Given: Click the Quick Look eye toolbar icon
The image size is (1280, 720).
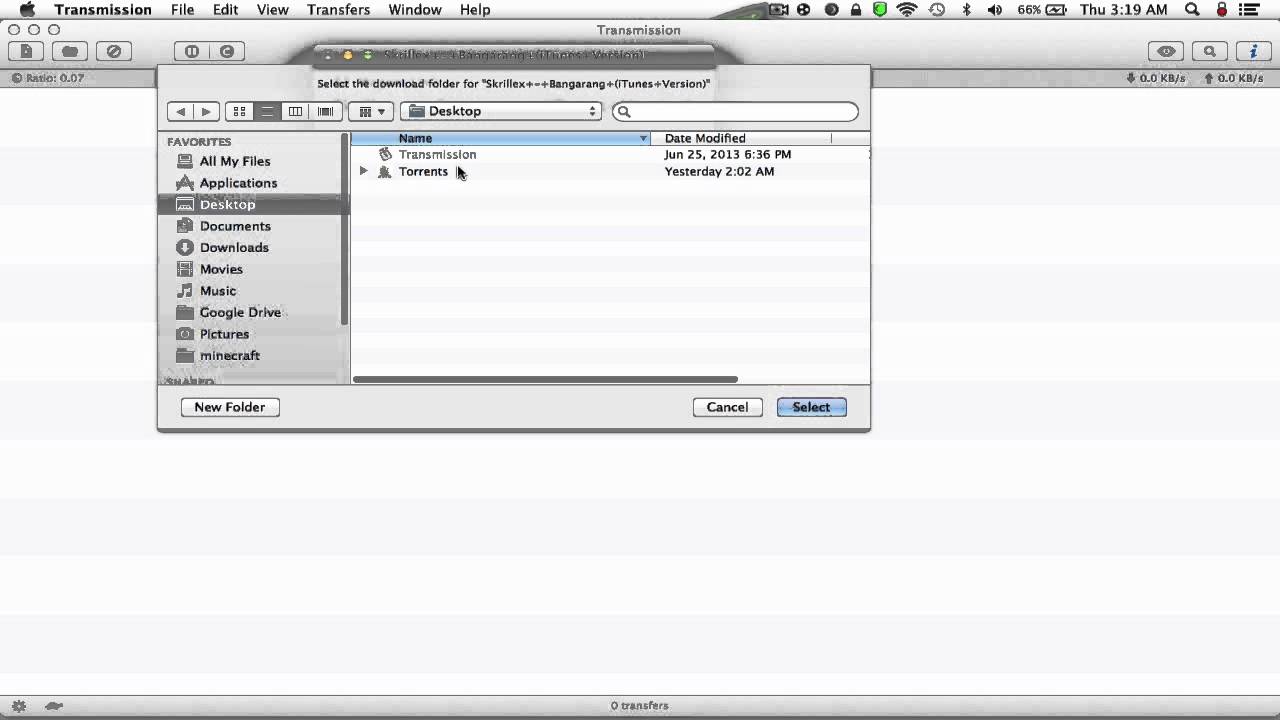Looking at the screenshot, I should [1166, 51].
